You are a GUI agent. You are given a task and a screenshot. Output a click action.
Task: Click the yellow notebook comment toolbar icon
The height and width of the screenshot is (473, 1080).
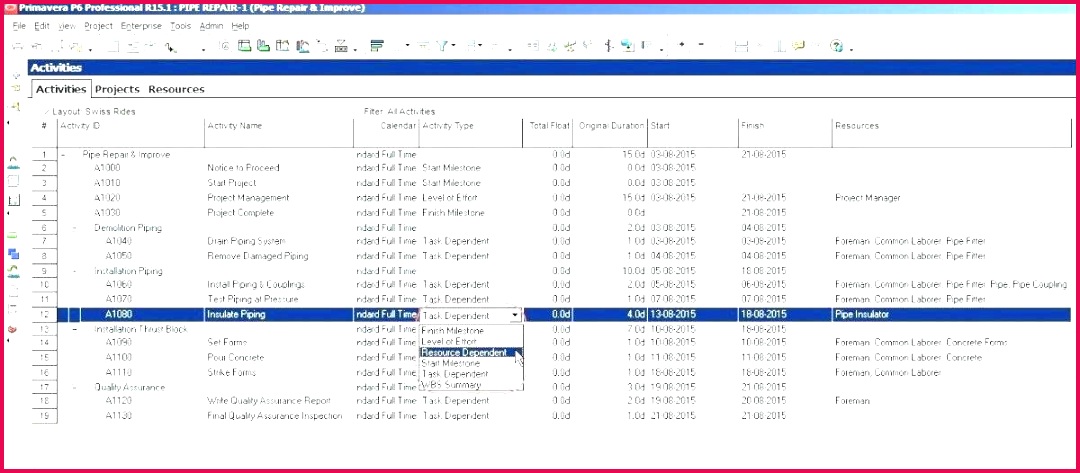(798, 46)
